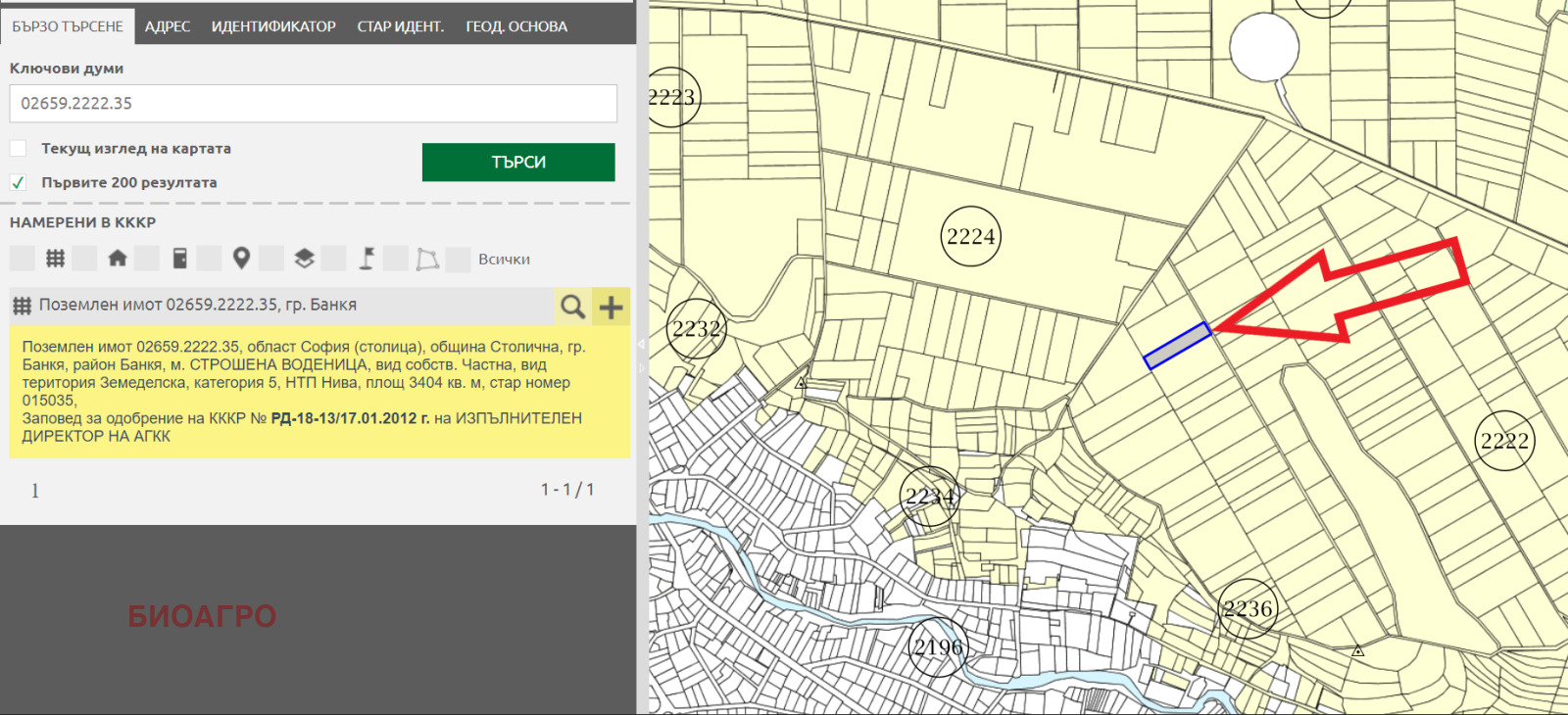Viewport: 1568px width, 715px height.
Task: Select the 'ГЕОД. ОСНОВА' tab
Action: (x=516, y=26)
